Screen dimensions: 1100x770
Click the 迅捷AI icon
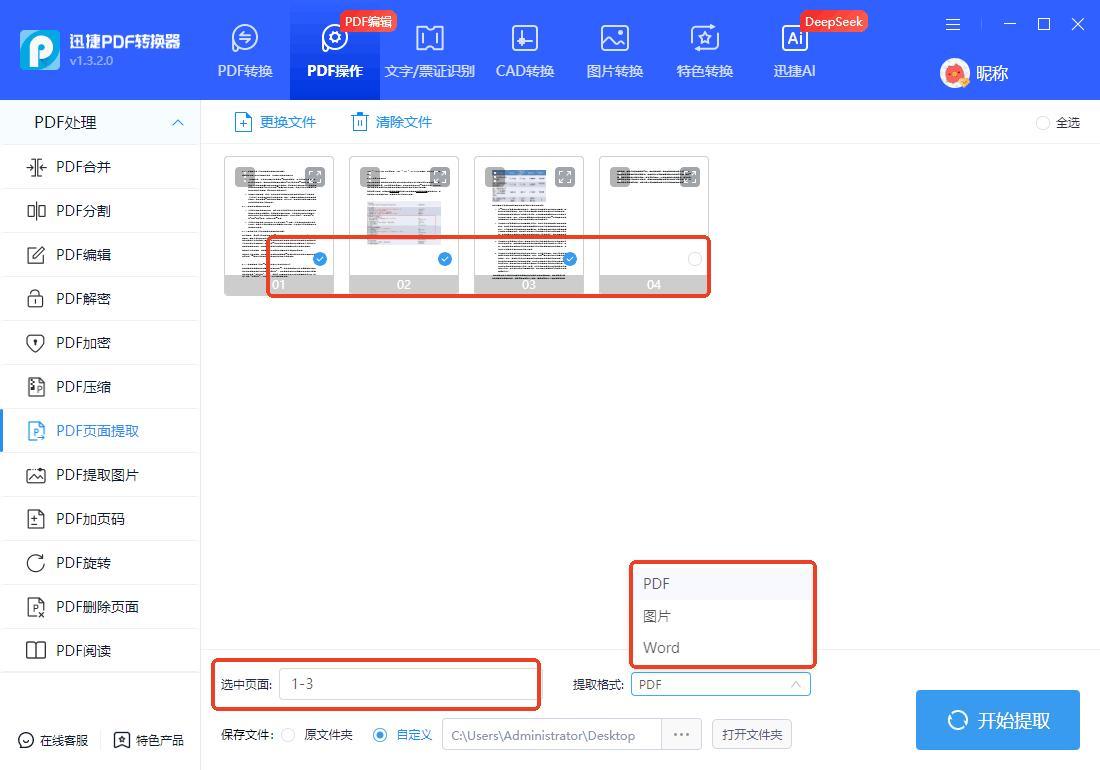[794, 39]
